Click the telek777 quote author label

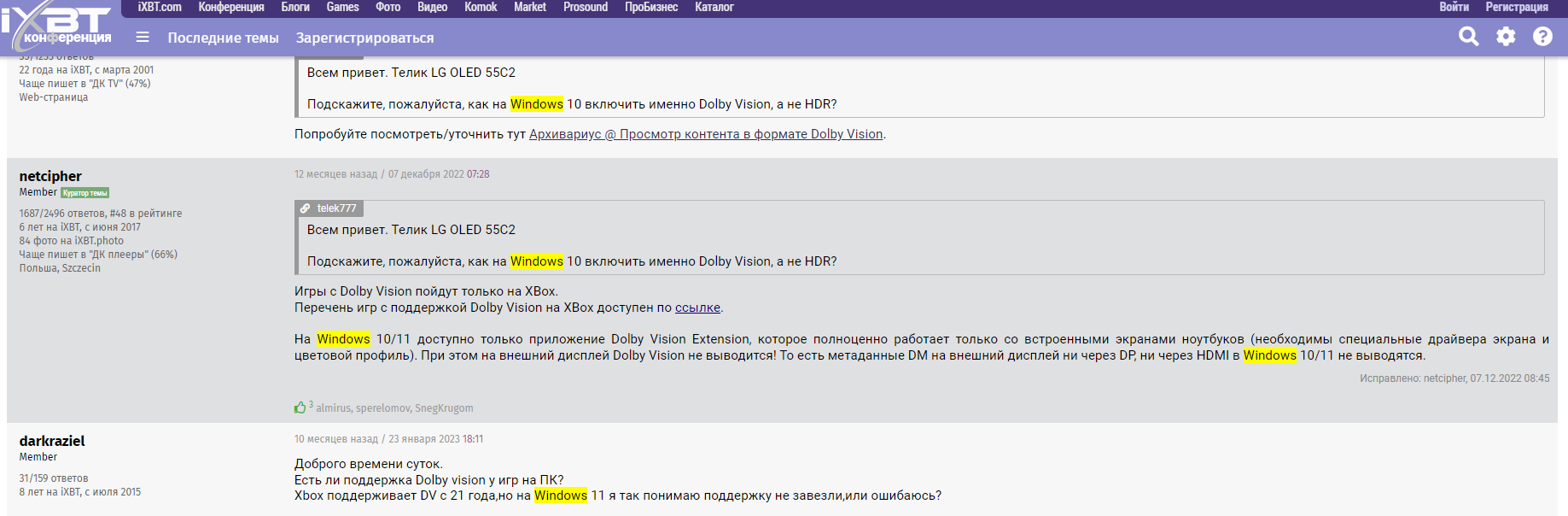[x=336, y=208]
